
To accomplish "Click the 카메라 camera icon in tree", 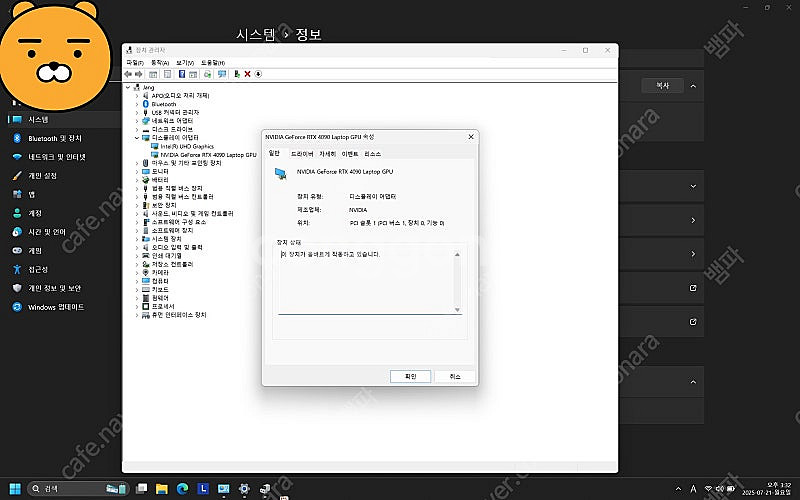I will (x=145, y=272).
